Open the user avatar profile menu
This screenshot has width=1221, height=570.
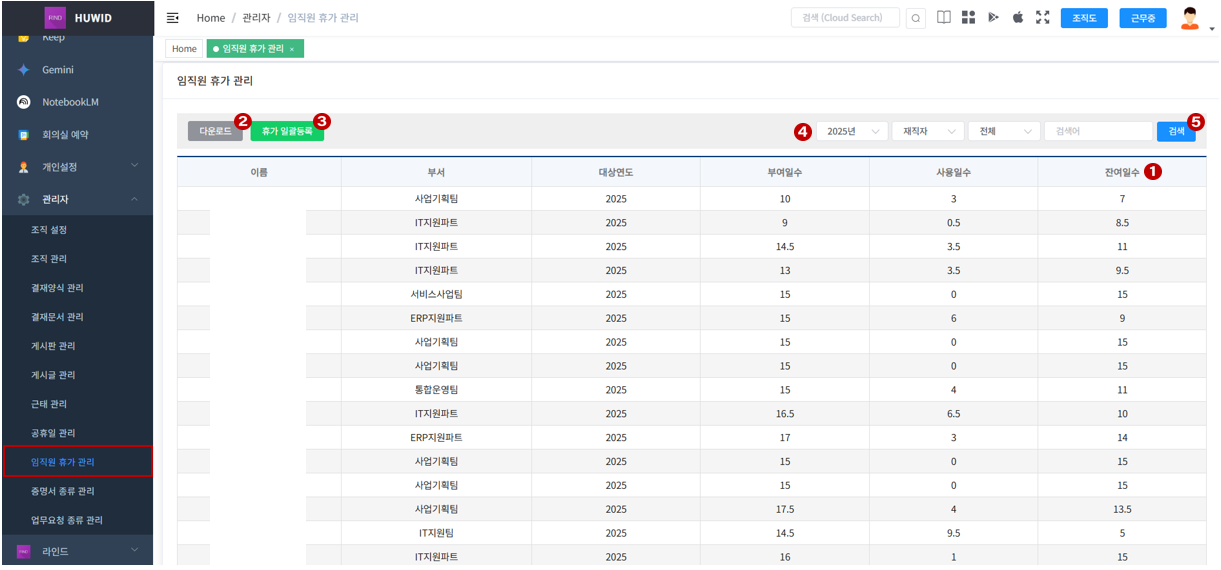click(x=1191, y=18)
